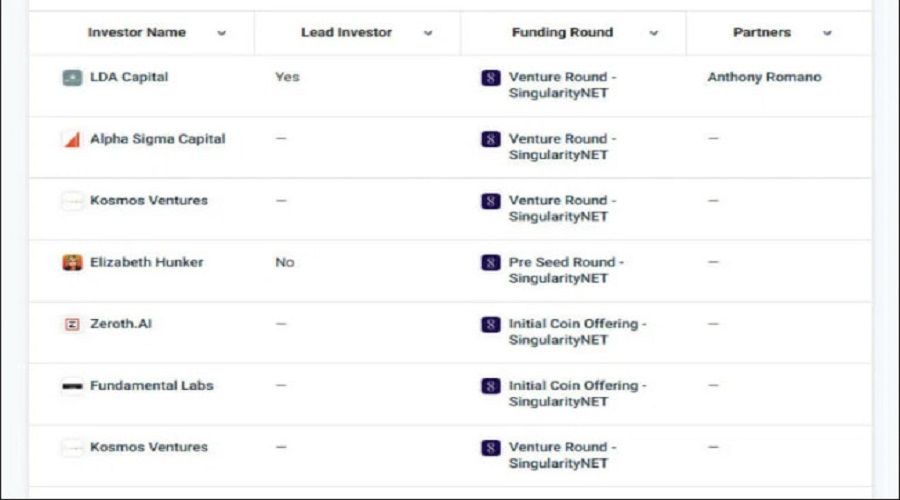Click SingularityNET icon in Pre Seed Round row

[491, 263]
